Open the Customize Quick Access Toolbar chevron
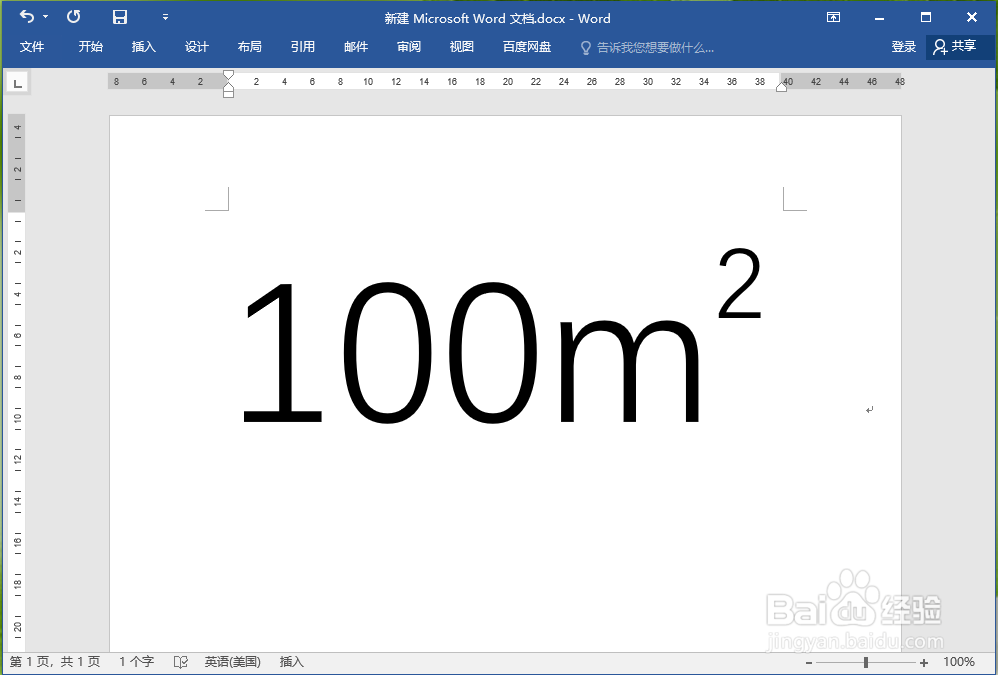Viewport: 998px width, 675px height. (165, 17)
